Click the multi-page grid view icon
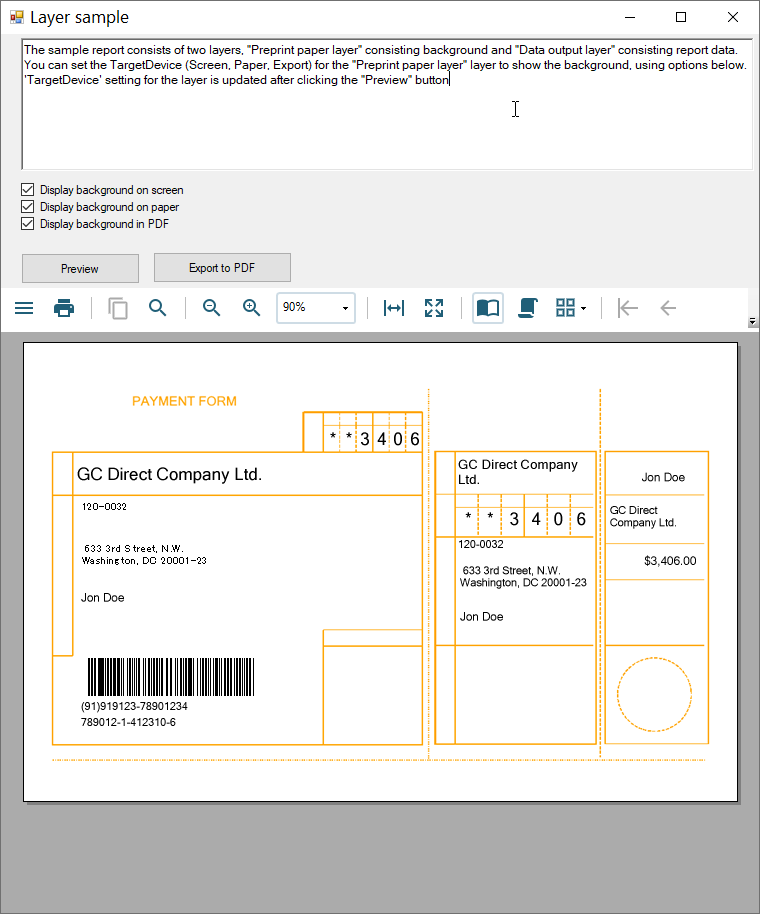760x914 pixels. [565, 308]
